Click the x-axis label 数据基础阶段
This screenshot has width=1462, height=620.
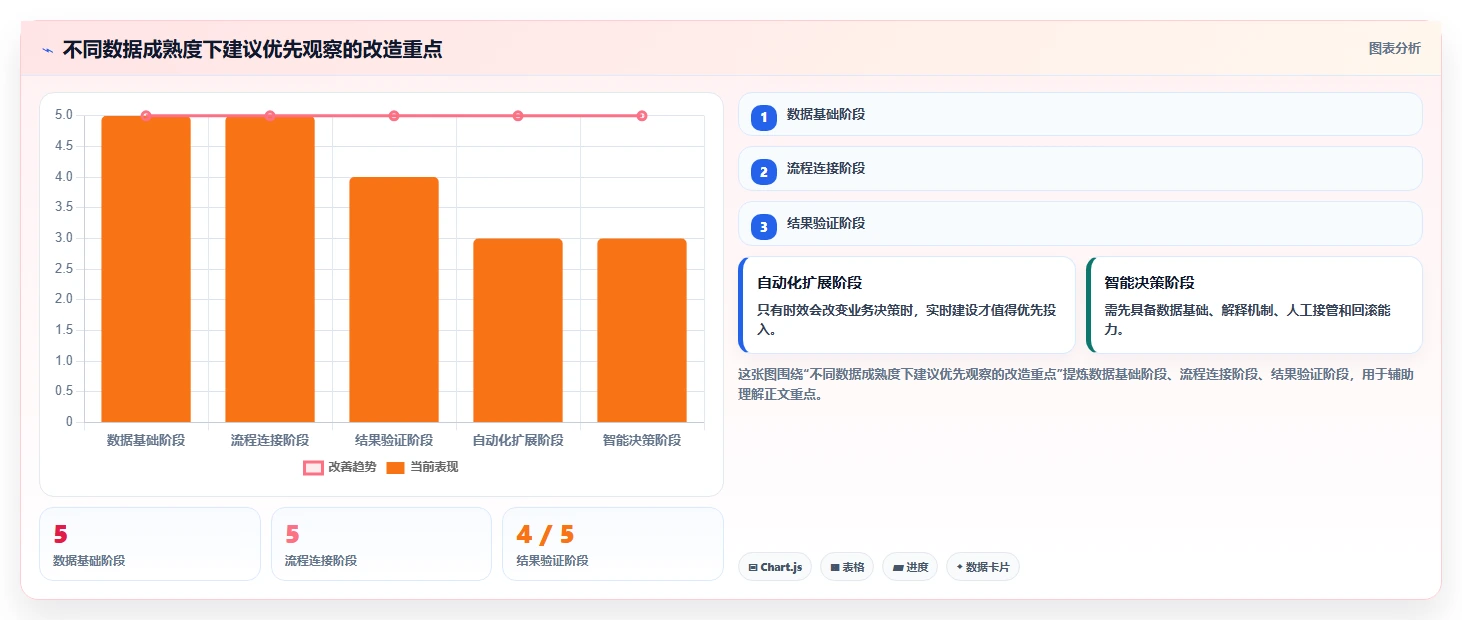tap(146, 440)
